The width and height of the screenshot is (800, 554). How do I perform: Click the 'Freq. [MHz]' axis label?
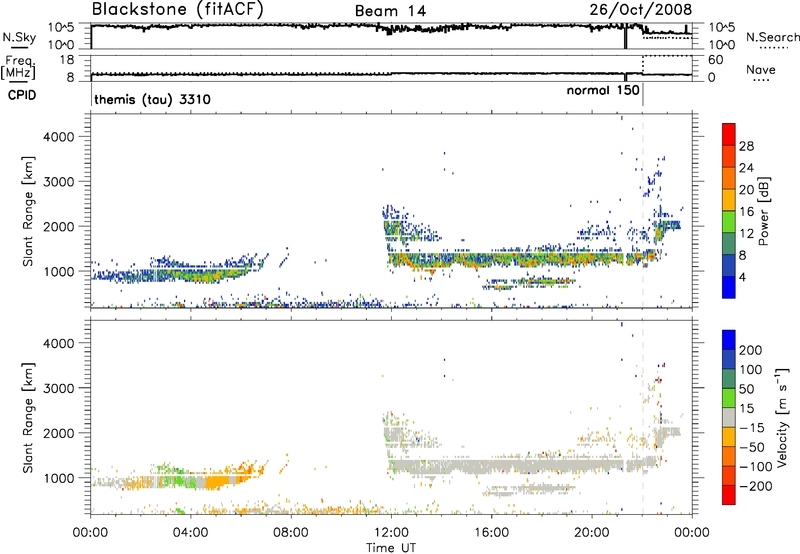point(19,68)
